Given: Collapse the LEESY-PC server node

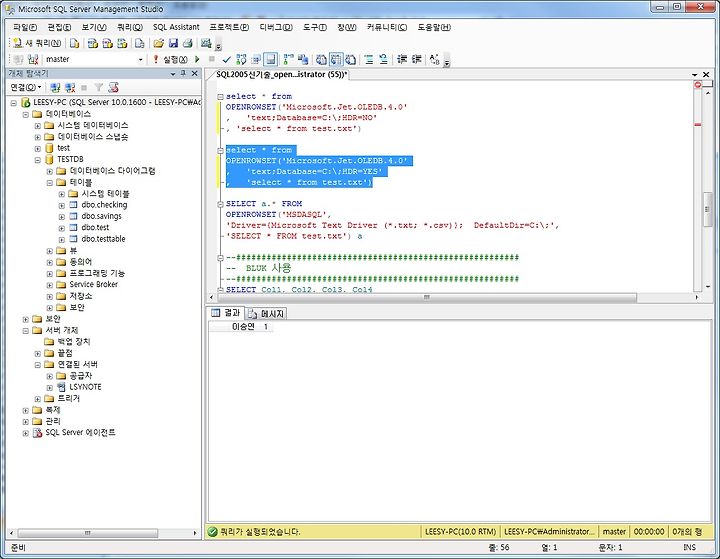Looking at the screenshot, I should [14, 102].
